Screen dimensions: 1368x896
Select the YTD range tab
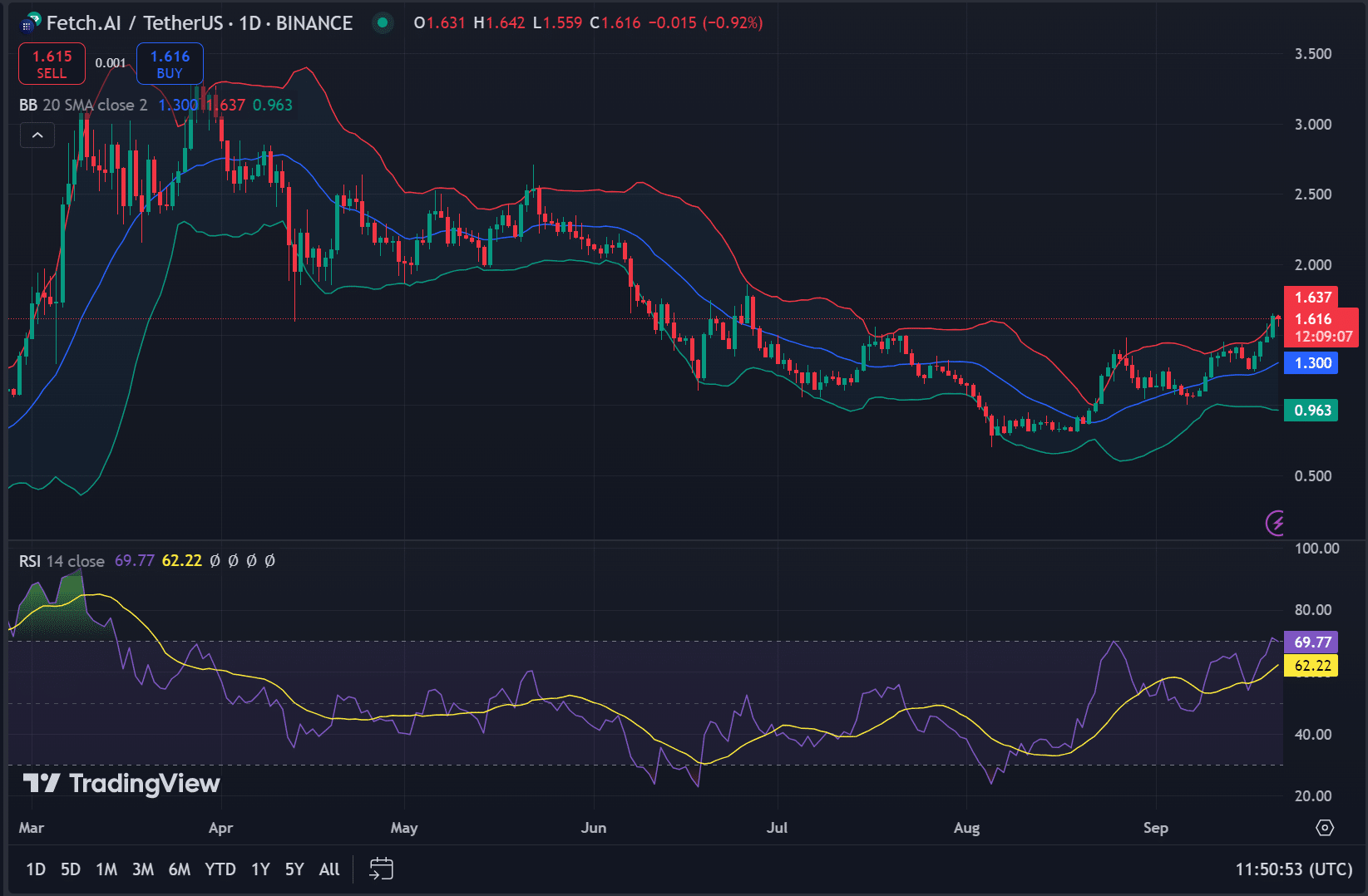pyautogui.click(x=220, y=869)
